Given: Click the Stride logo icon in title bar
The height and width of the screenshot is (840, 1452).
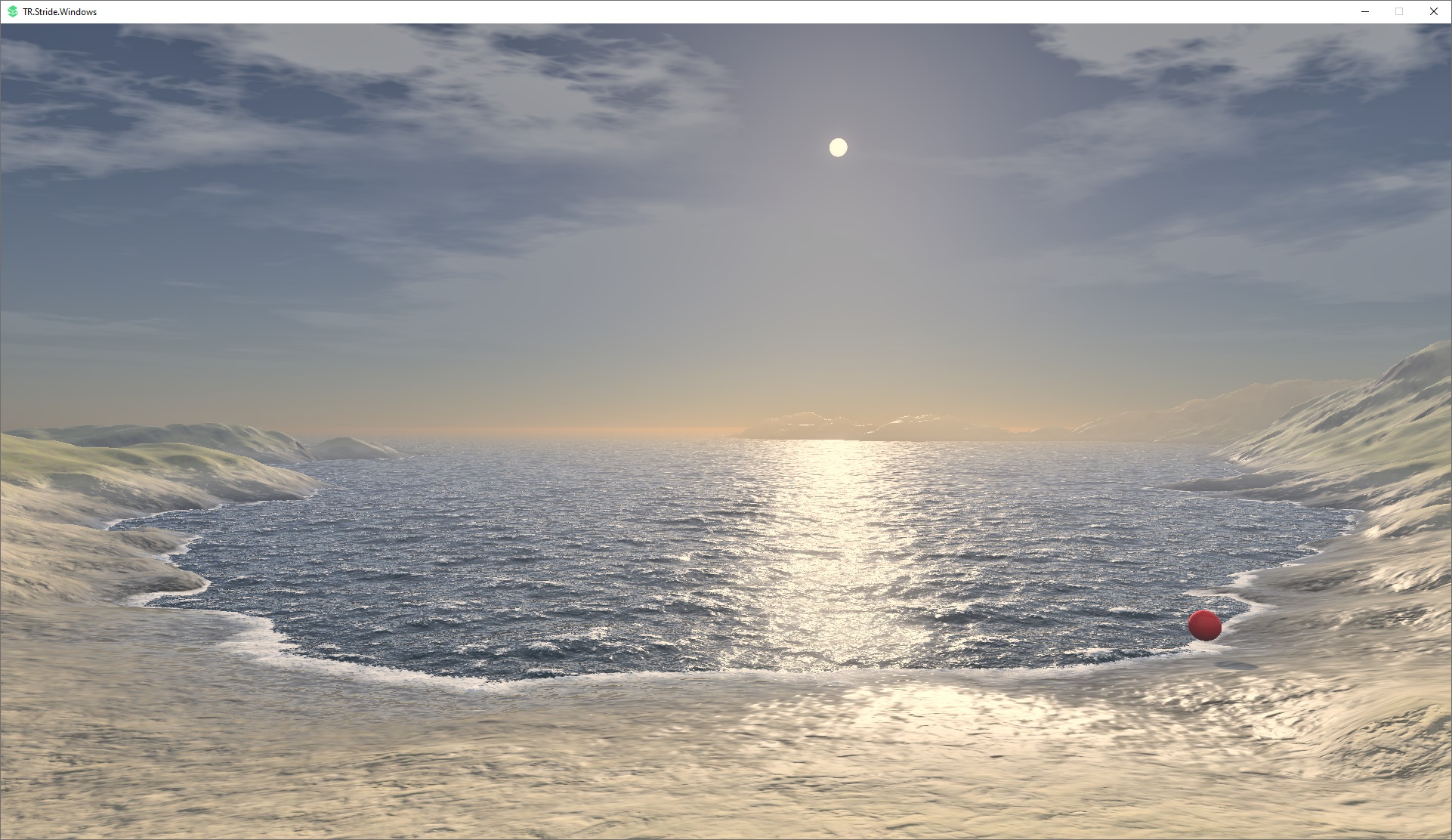Looking at the screenshot, I should tap(12, 11).
